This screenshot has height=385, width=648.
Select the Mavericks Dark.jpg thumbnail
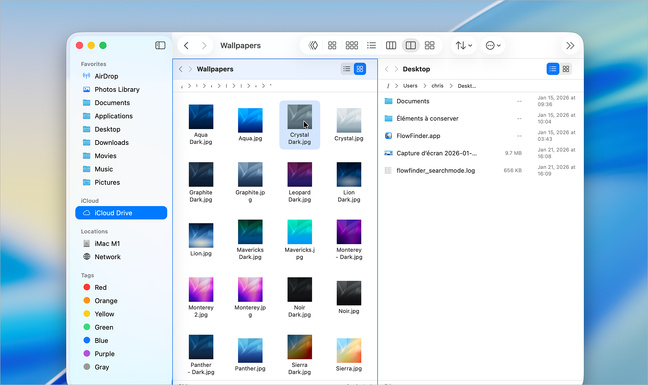pyautogui.click(x=250, y=232)
